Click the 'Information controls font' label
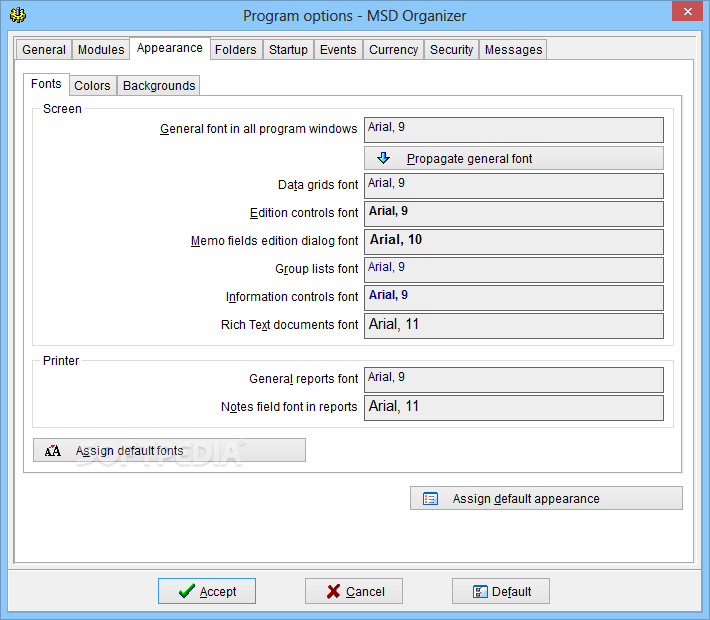710x620 pixels. [292, 297]
